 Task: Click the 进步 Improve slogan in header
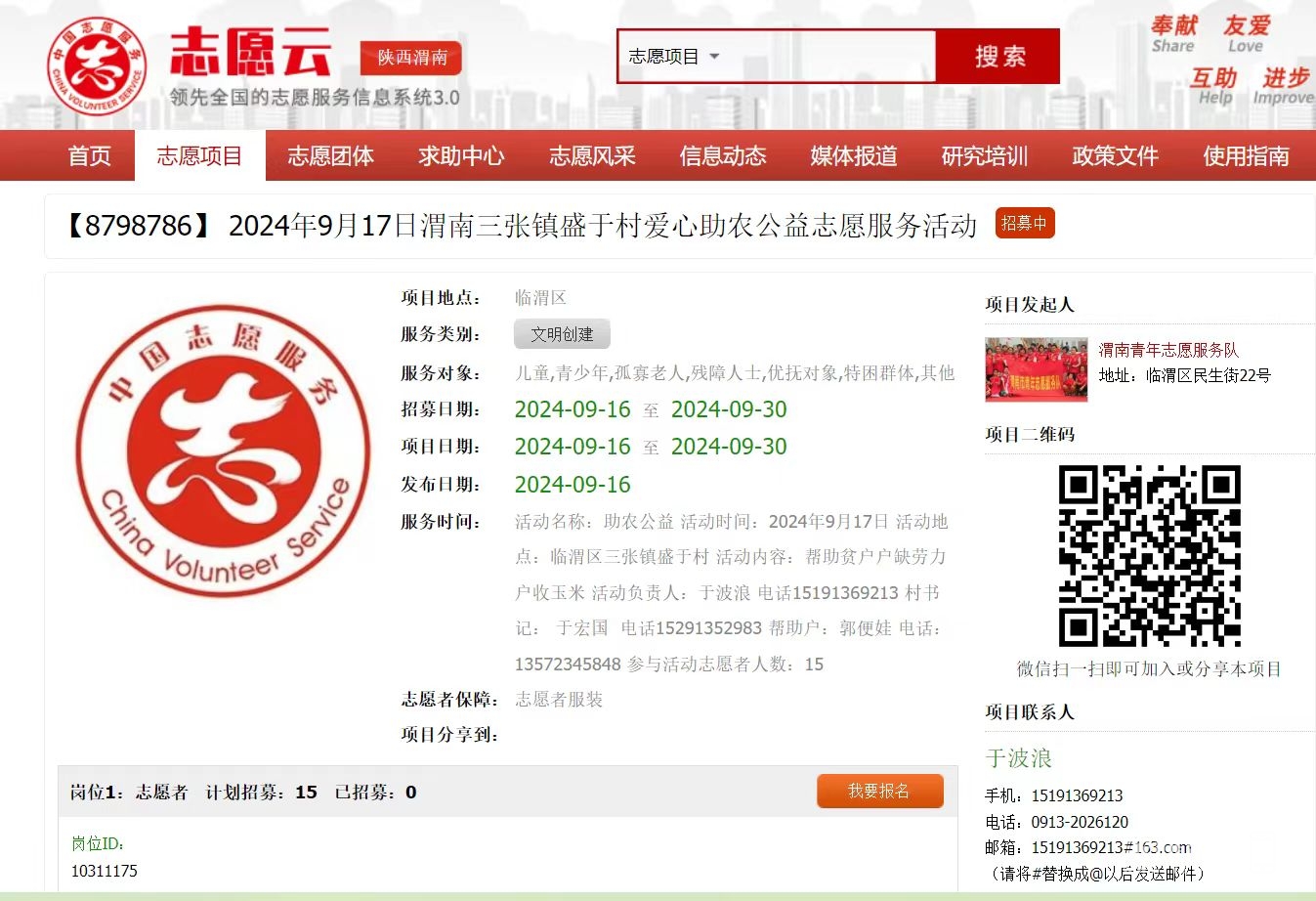(x=1284, y=85)
